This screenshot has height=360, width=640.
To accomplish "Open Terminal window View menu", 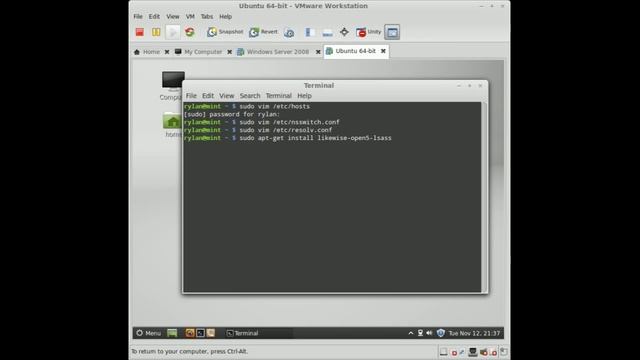I will [227, 96].
